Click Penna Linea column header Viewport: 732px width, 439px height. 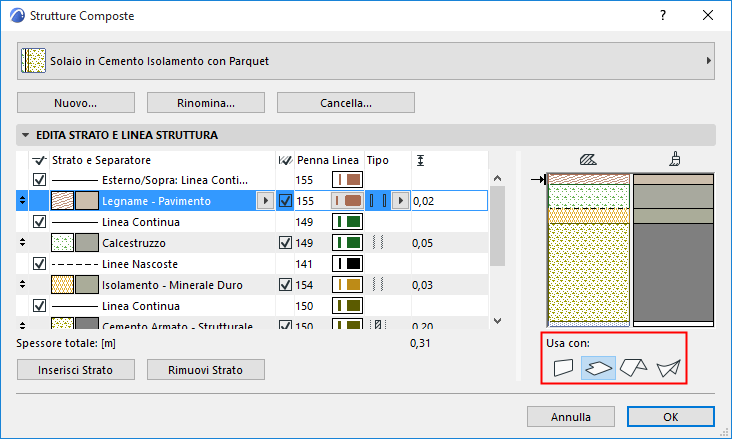328,160
